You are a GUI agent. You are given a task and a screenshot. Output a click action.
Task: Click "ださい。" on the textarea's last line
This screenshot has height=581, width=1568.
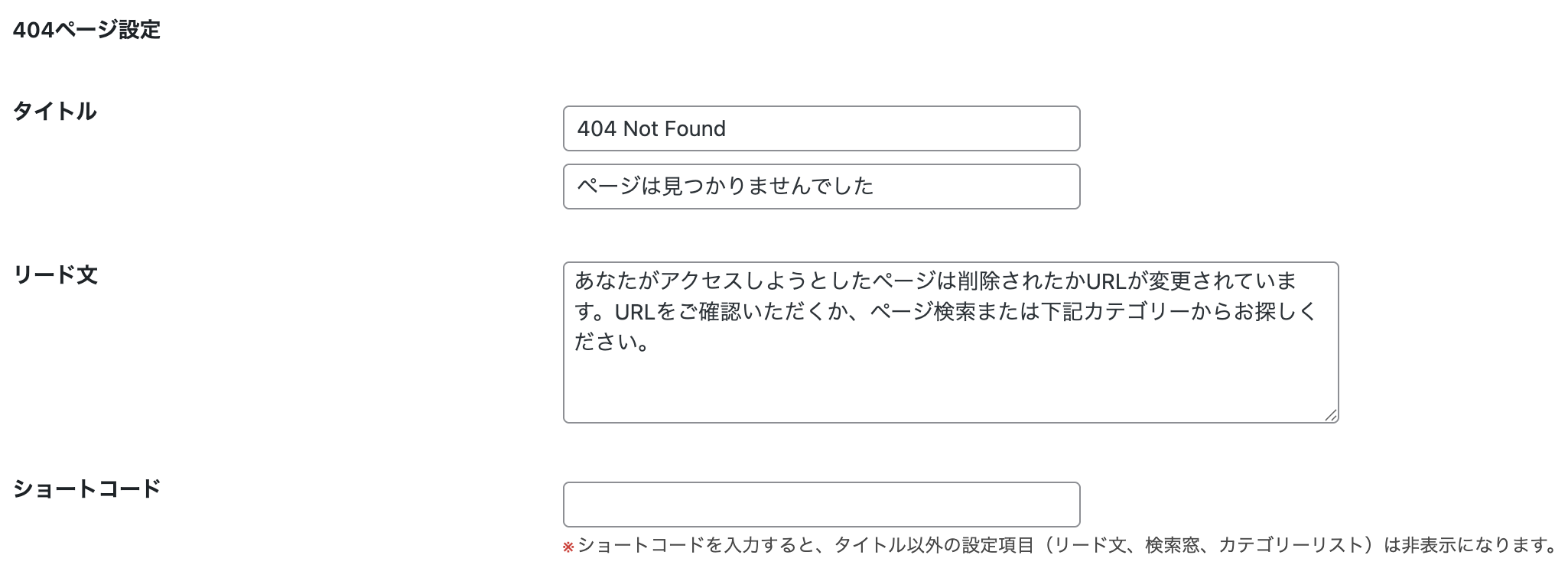612,342
